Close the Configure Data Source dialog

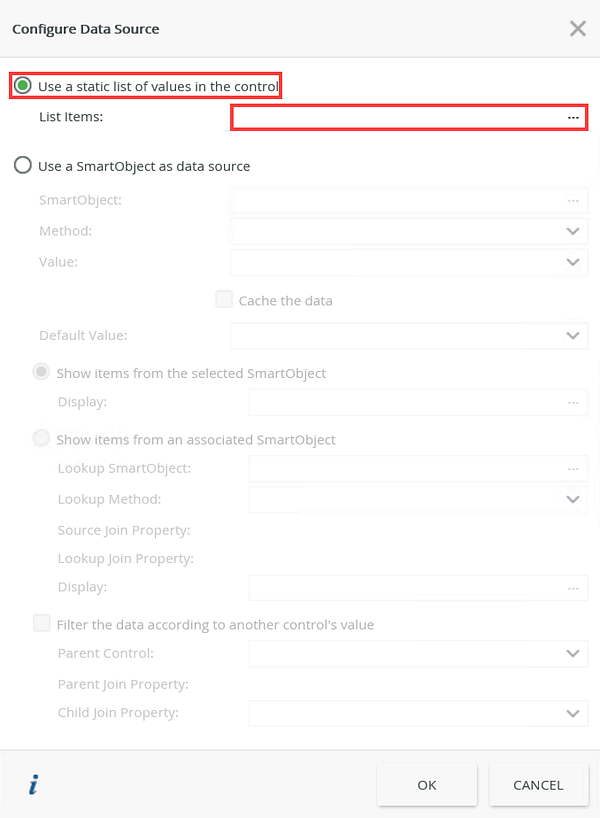pos(578,28)
